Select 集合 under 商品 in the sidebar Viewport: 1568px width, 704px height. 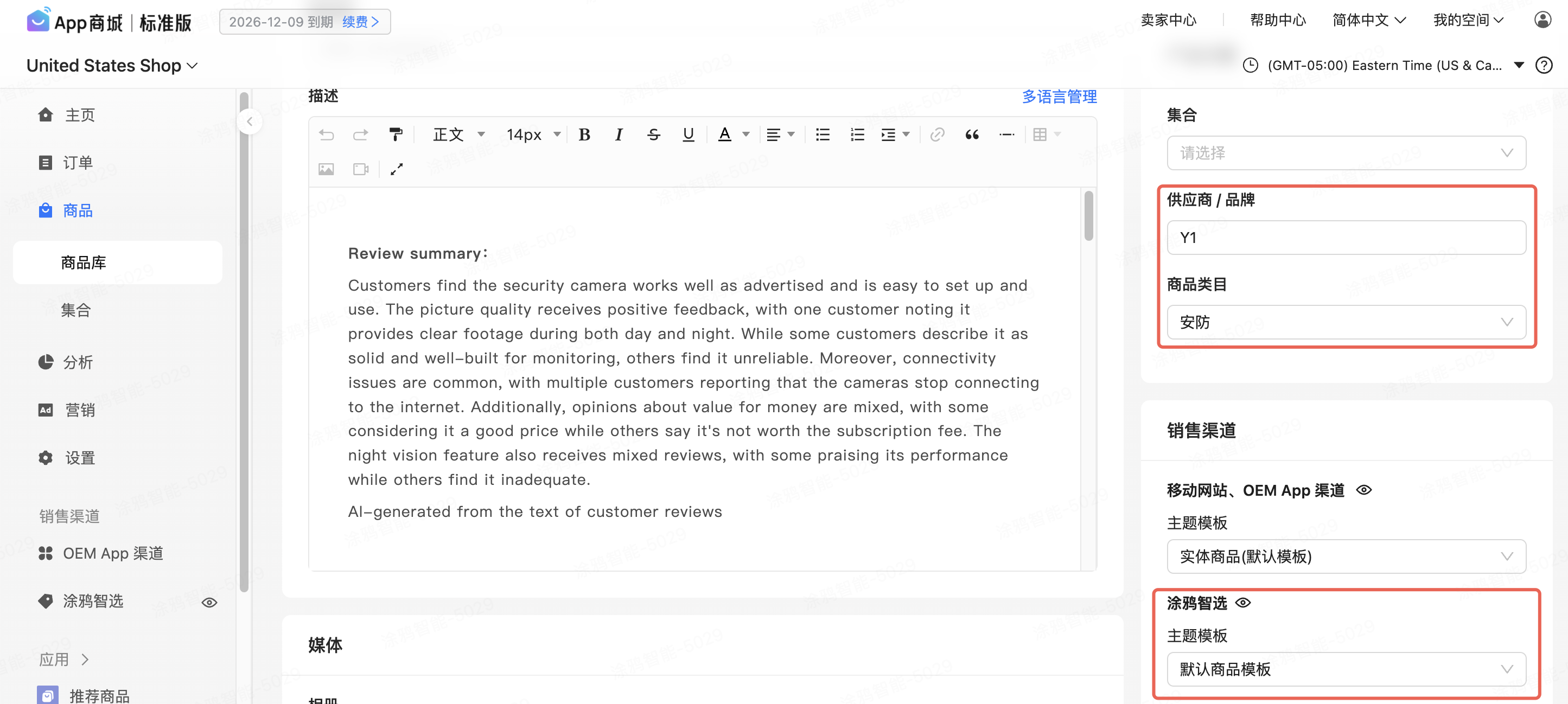(x=76, y=310)
